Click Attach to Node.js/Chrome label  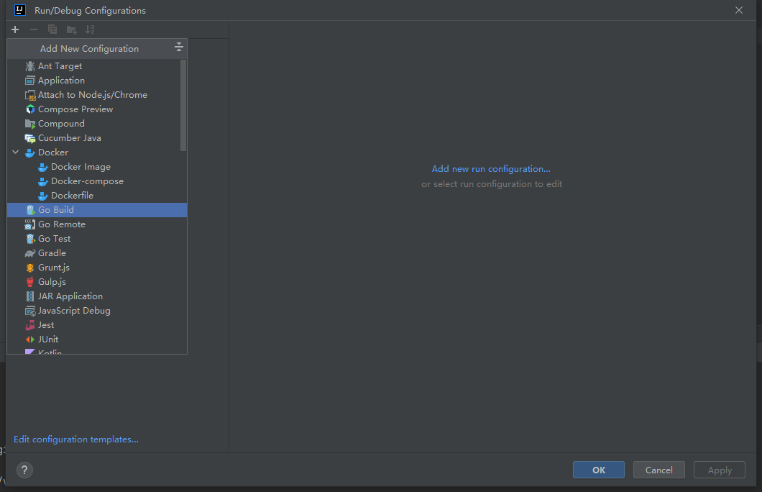pyautogui.click(x=92, y=95)
